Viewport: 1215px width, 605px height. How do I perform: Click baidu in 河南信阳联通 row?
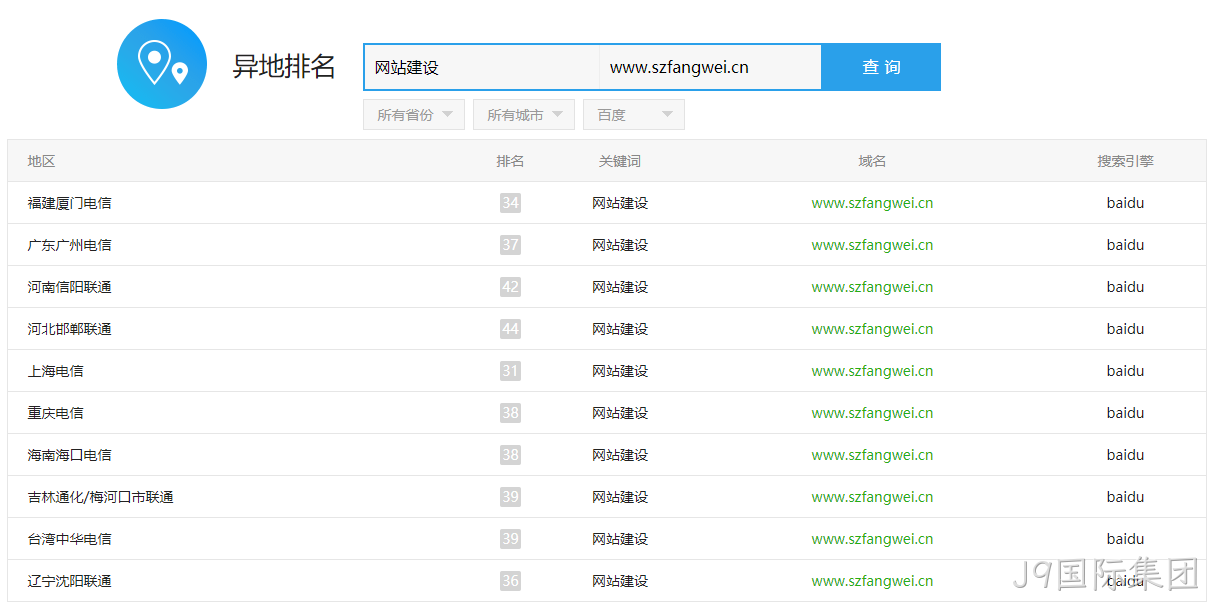pyautogui.click(x=1125, y=287)
